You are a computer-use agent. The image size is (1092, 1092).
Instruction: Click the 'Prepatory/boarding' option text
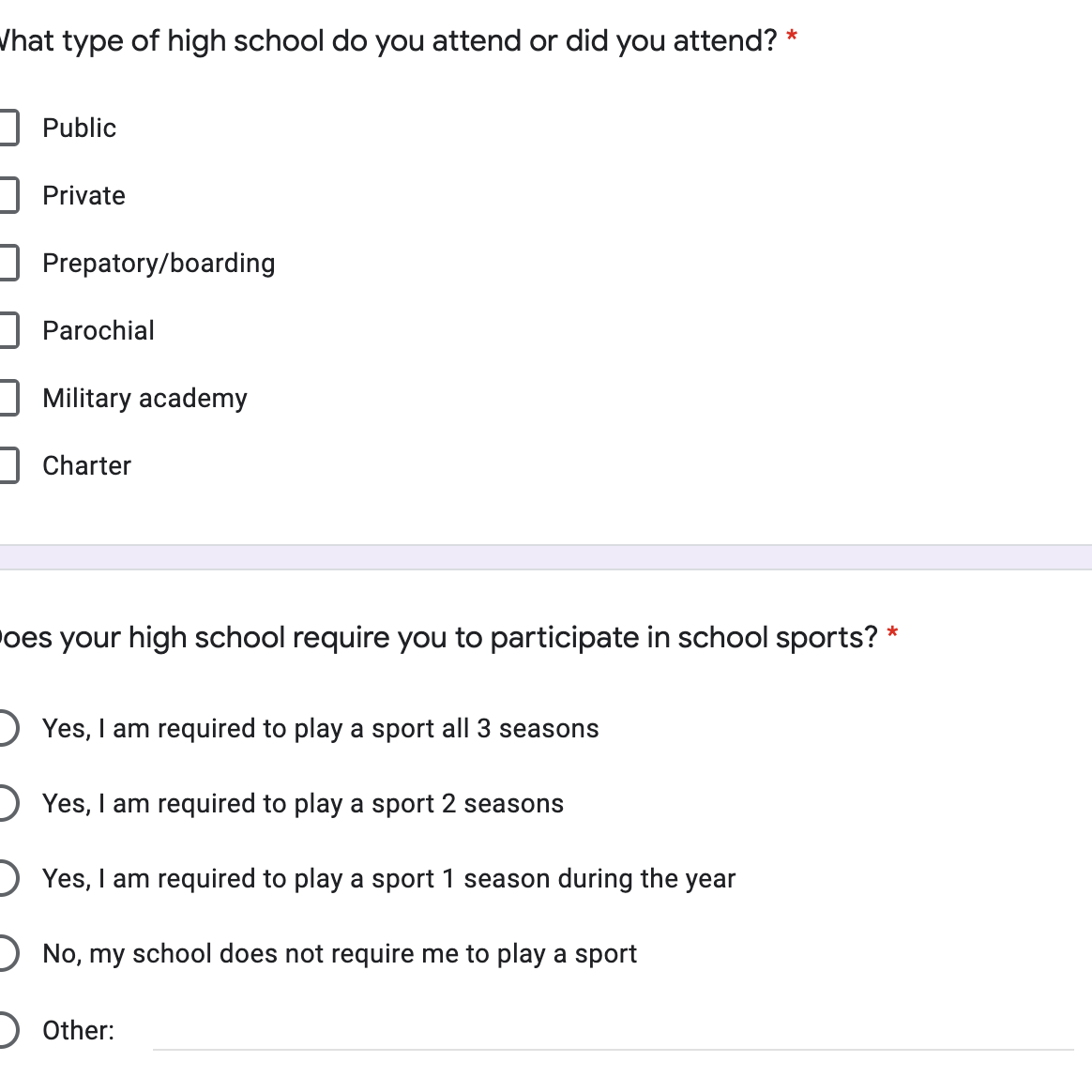pos(159,264)
